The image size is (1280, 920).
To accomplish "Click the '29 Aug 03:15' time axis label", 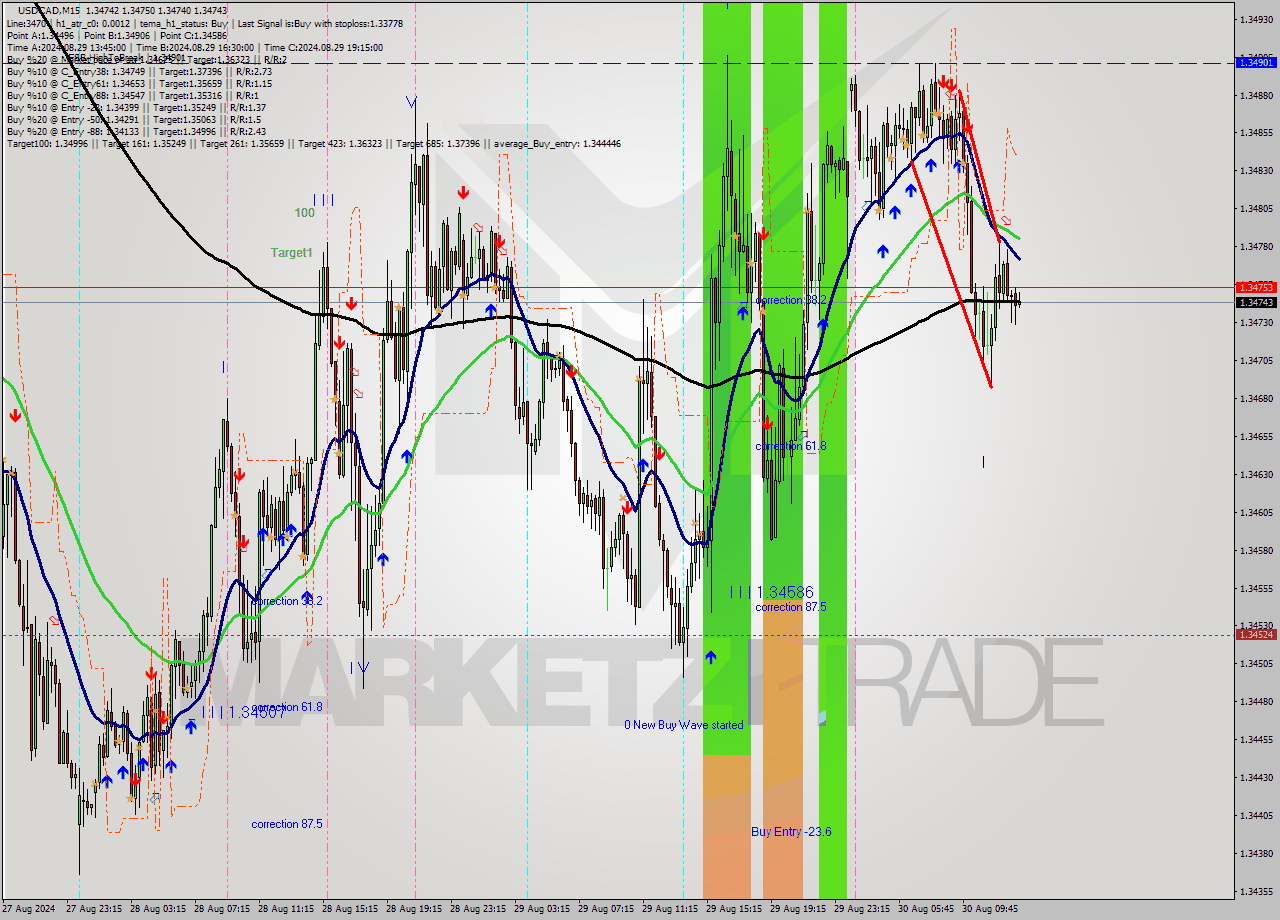I will pyautogui.click(x=542, y=909).
